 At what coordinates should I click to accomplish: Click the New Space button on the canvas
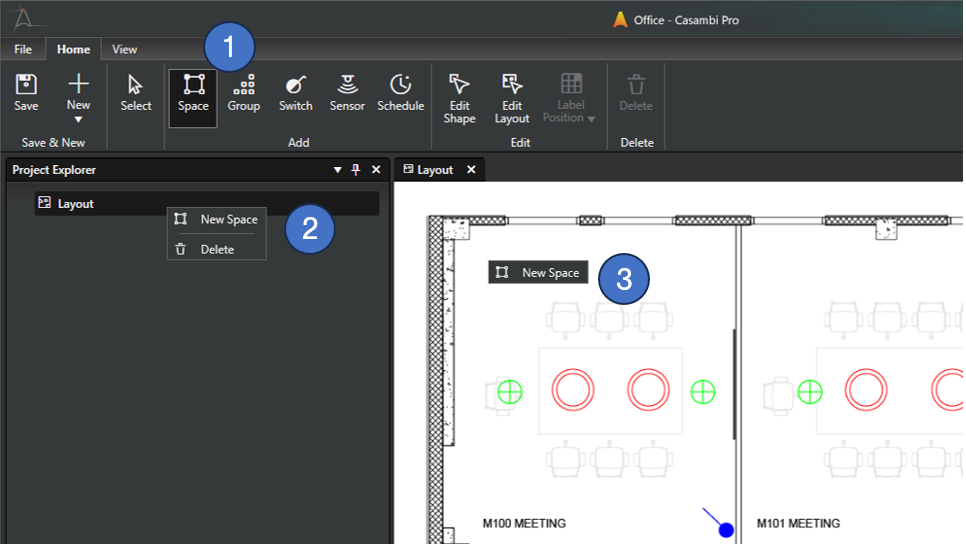[x=538, y=273]
